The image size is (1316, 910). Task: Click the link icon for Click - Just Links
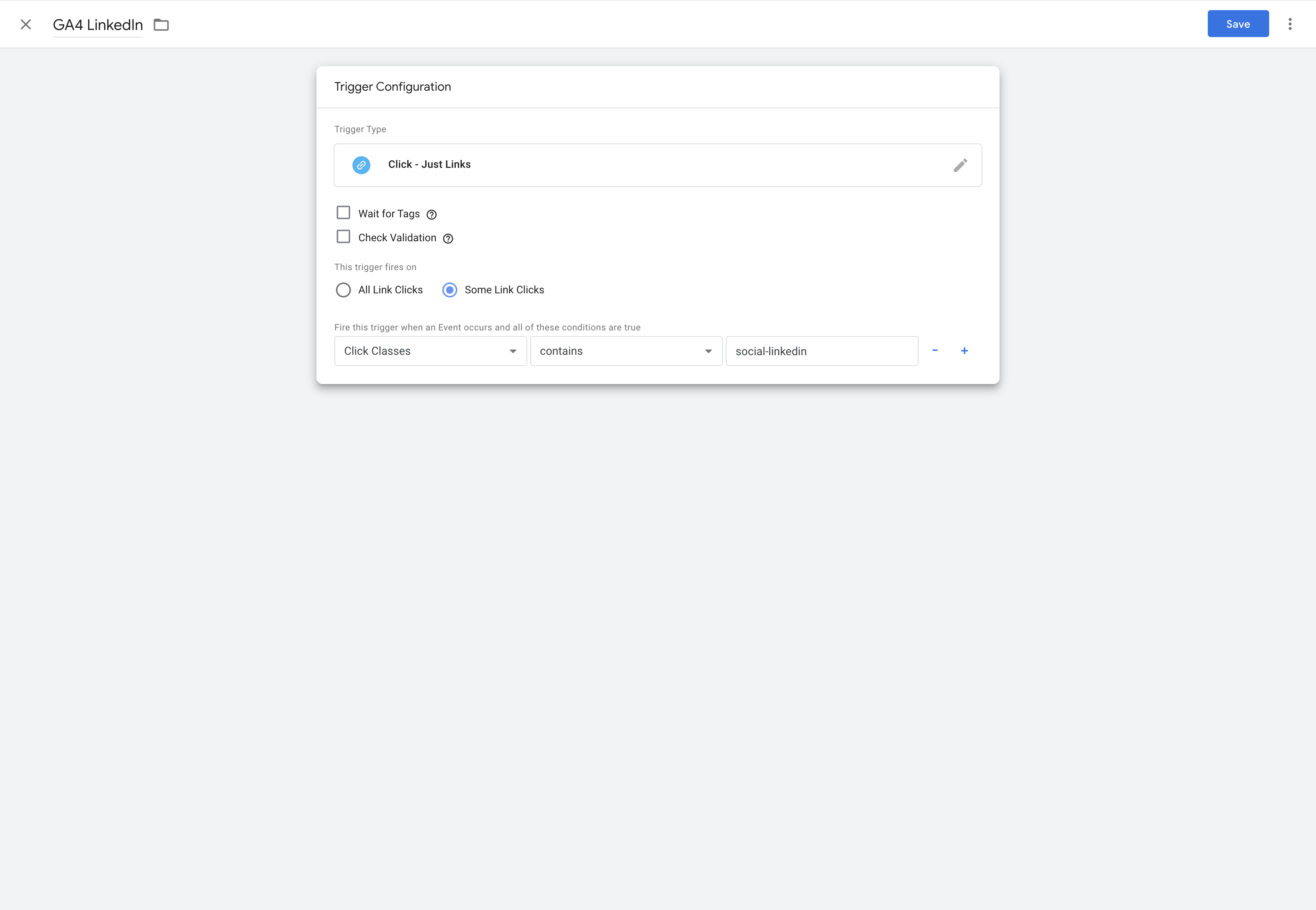(361, 165)
